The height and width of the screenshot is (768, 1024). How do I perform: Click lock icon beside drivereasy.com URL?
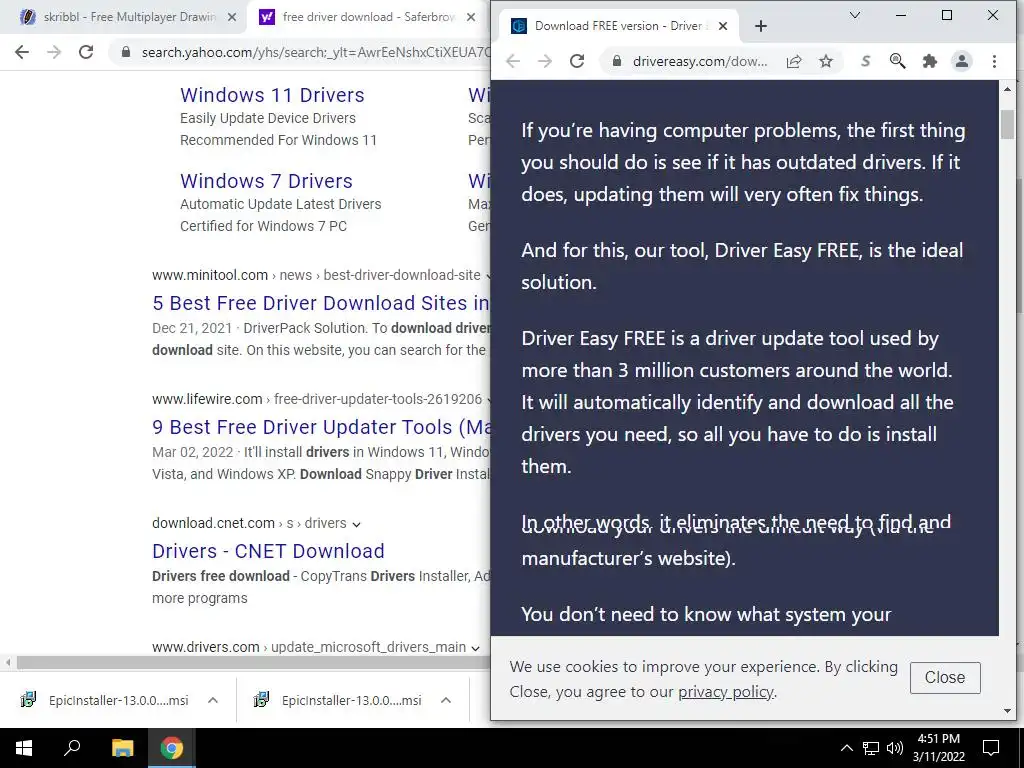[616, 61]
